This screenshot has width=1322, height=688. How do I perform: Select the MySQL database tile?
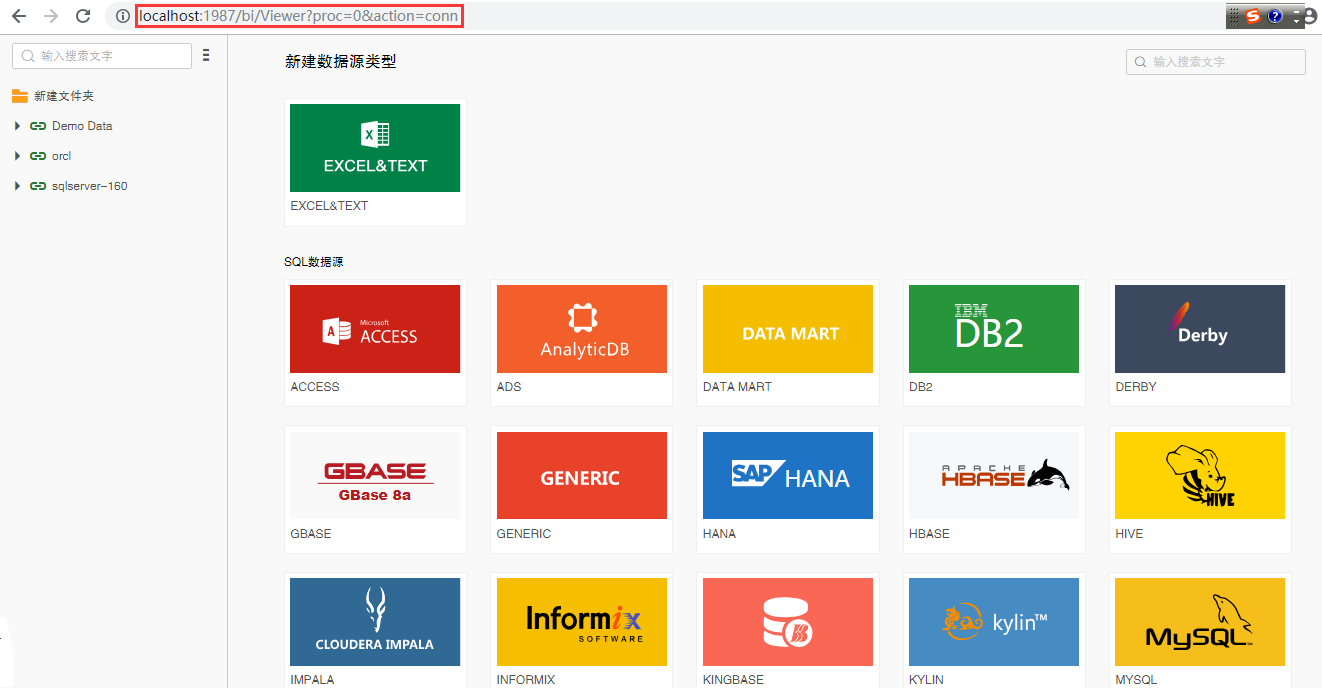pos(1200,622)
